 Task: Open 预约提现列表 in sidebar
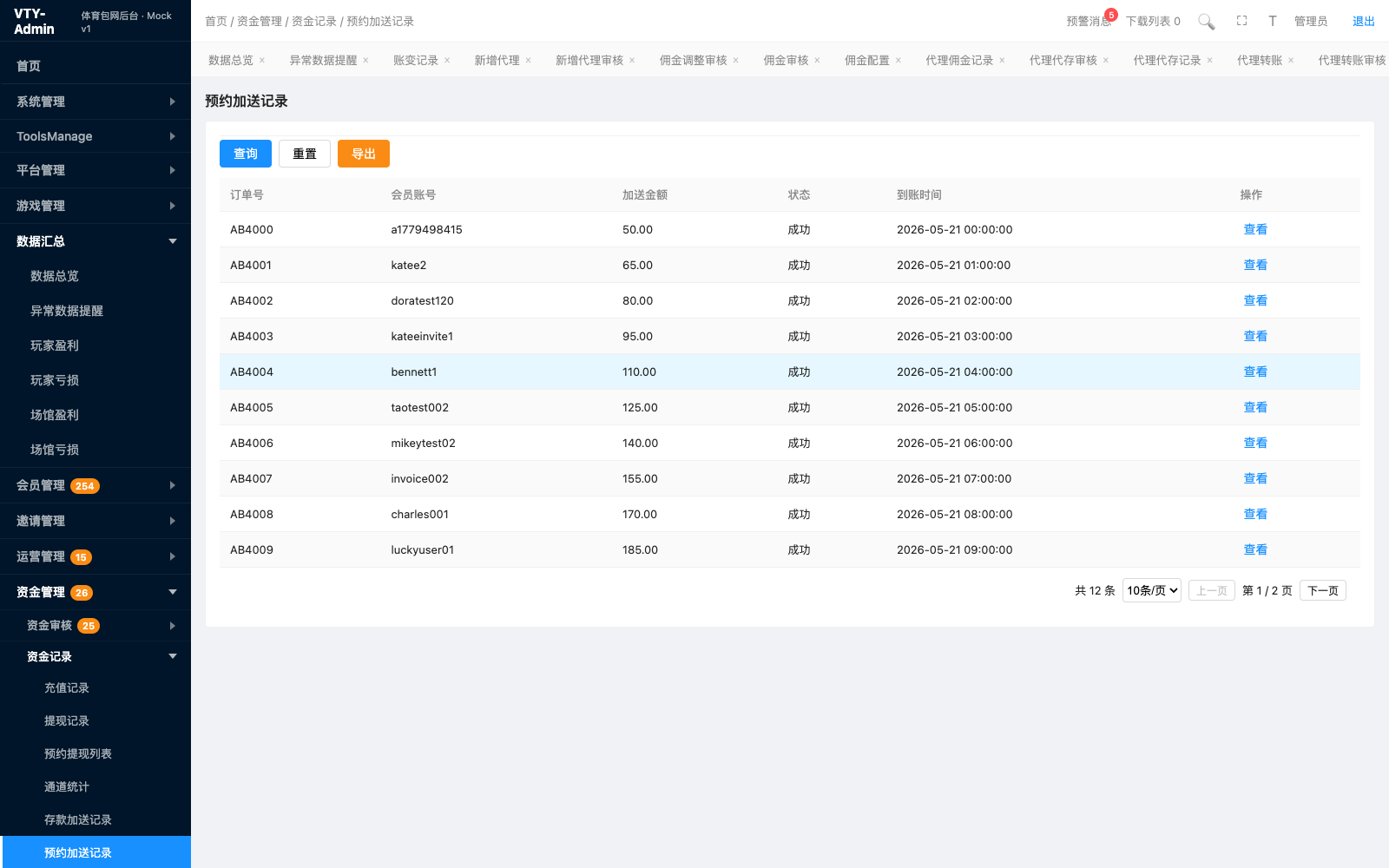pyautogui.click(x=95, y=753)
